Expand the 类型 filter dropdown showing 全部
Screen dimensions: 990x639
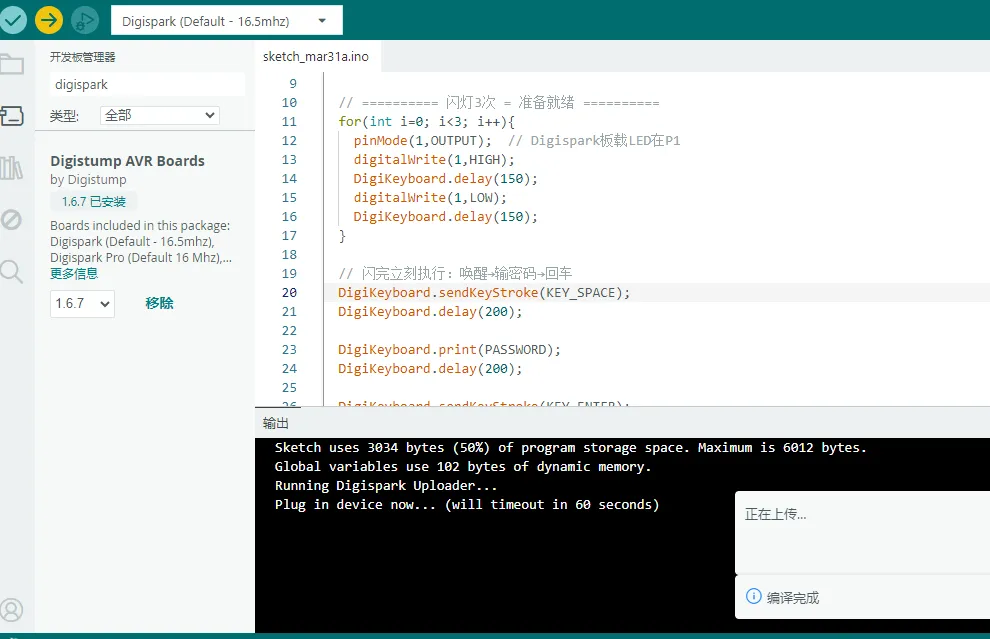tap(159, 115)
